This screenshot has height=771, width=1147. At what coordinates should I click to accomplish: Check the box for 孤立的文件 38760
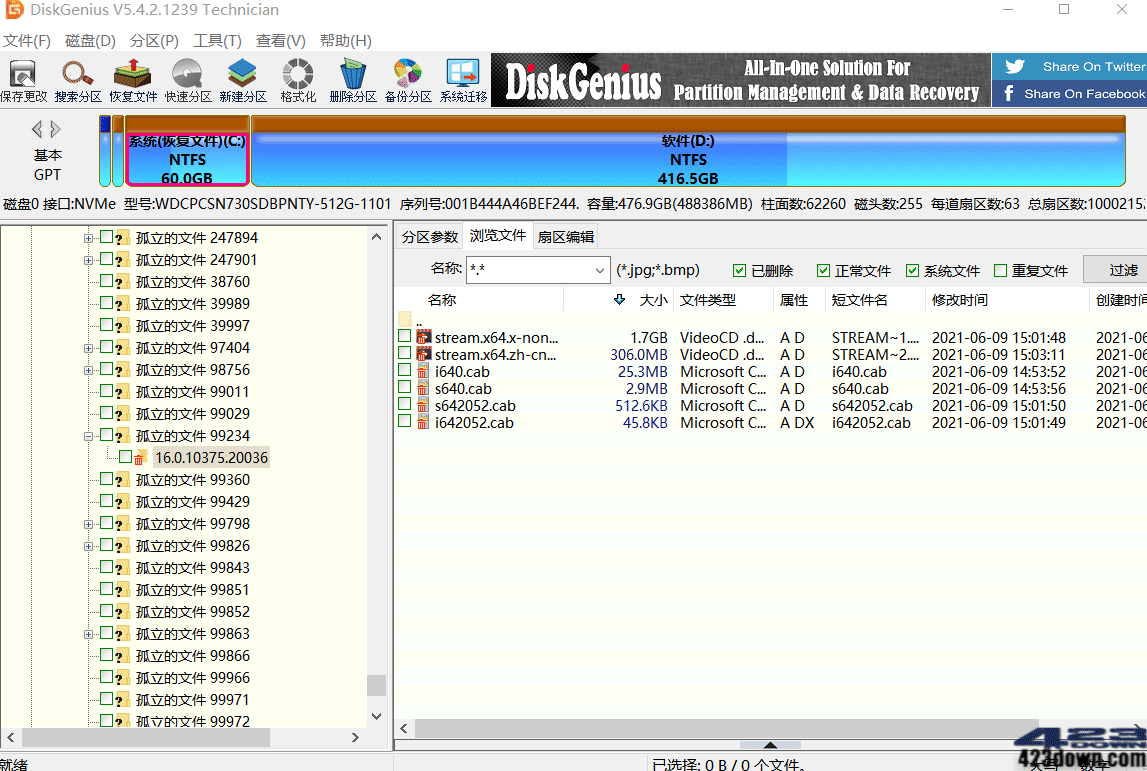click(x=107, y=280)
